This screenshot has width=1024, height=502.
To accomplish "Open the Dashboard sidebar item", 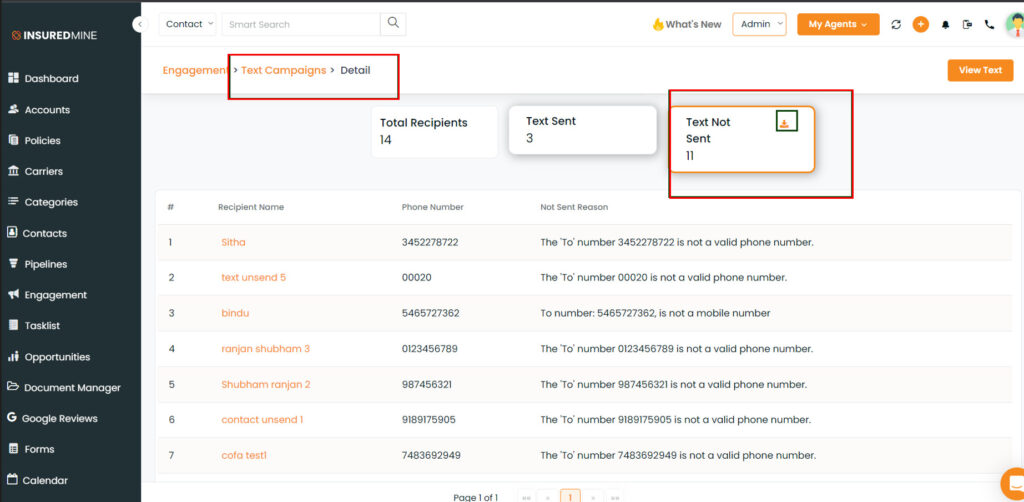I will [x=43, y=78].
